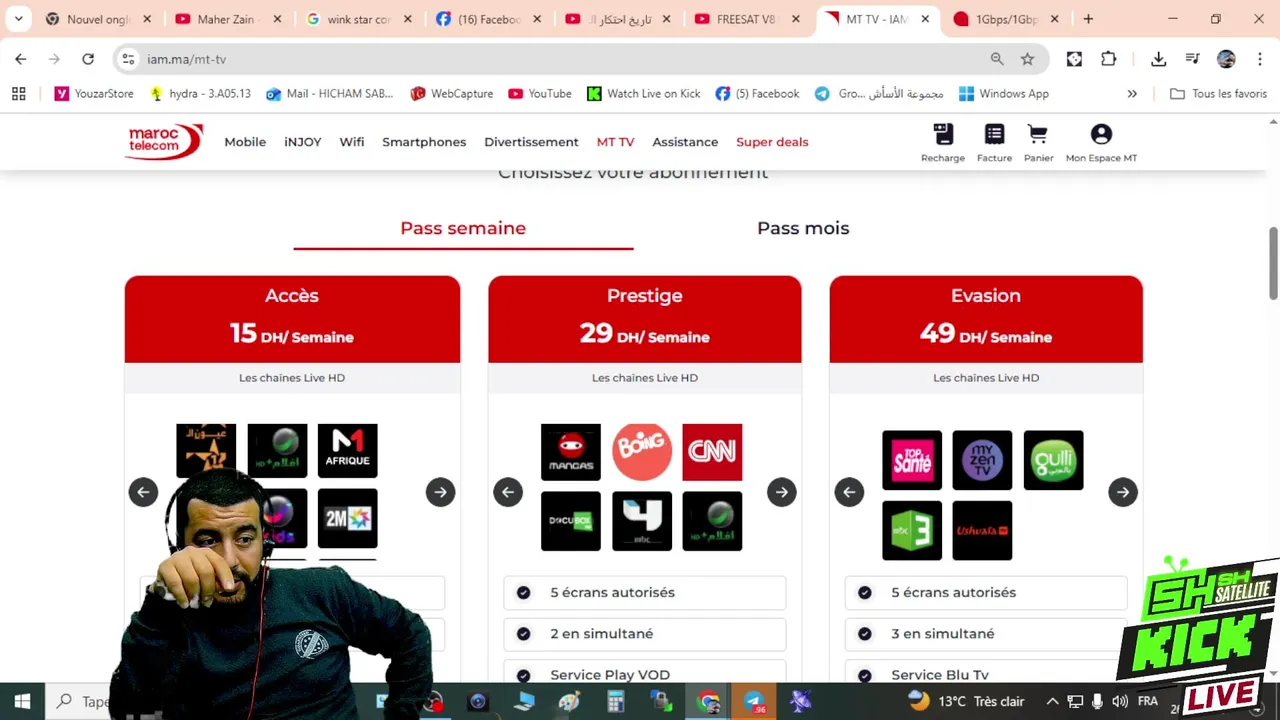Click Prestige 2 en simultané checkmark
Screen dimensions: 1280x720
523,634
